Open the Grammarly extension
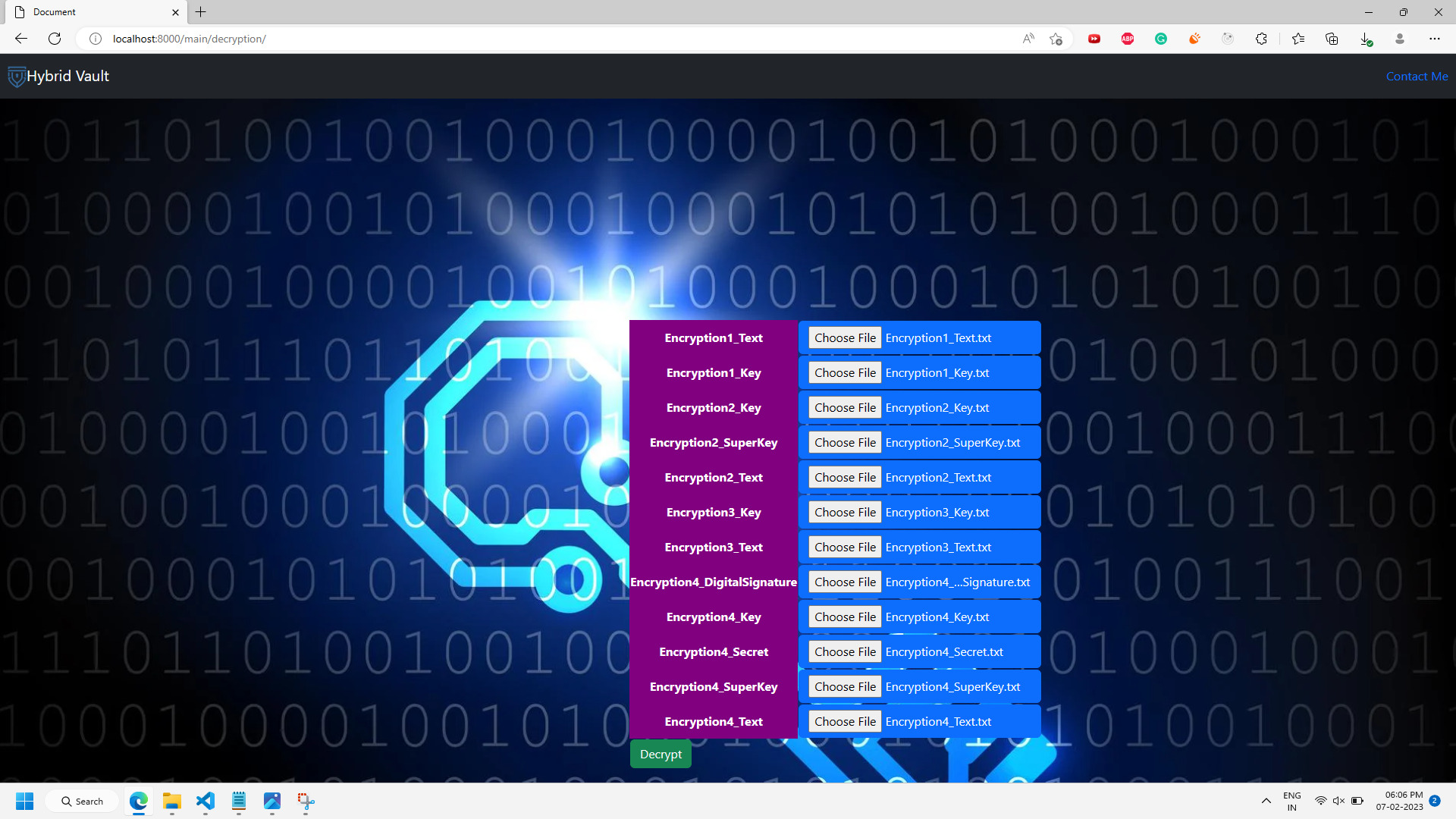 1160,39
